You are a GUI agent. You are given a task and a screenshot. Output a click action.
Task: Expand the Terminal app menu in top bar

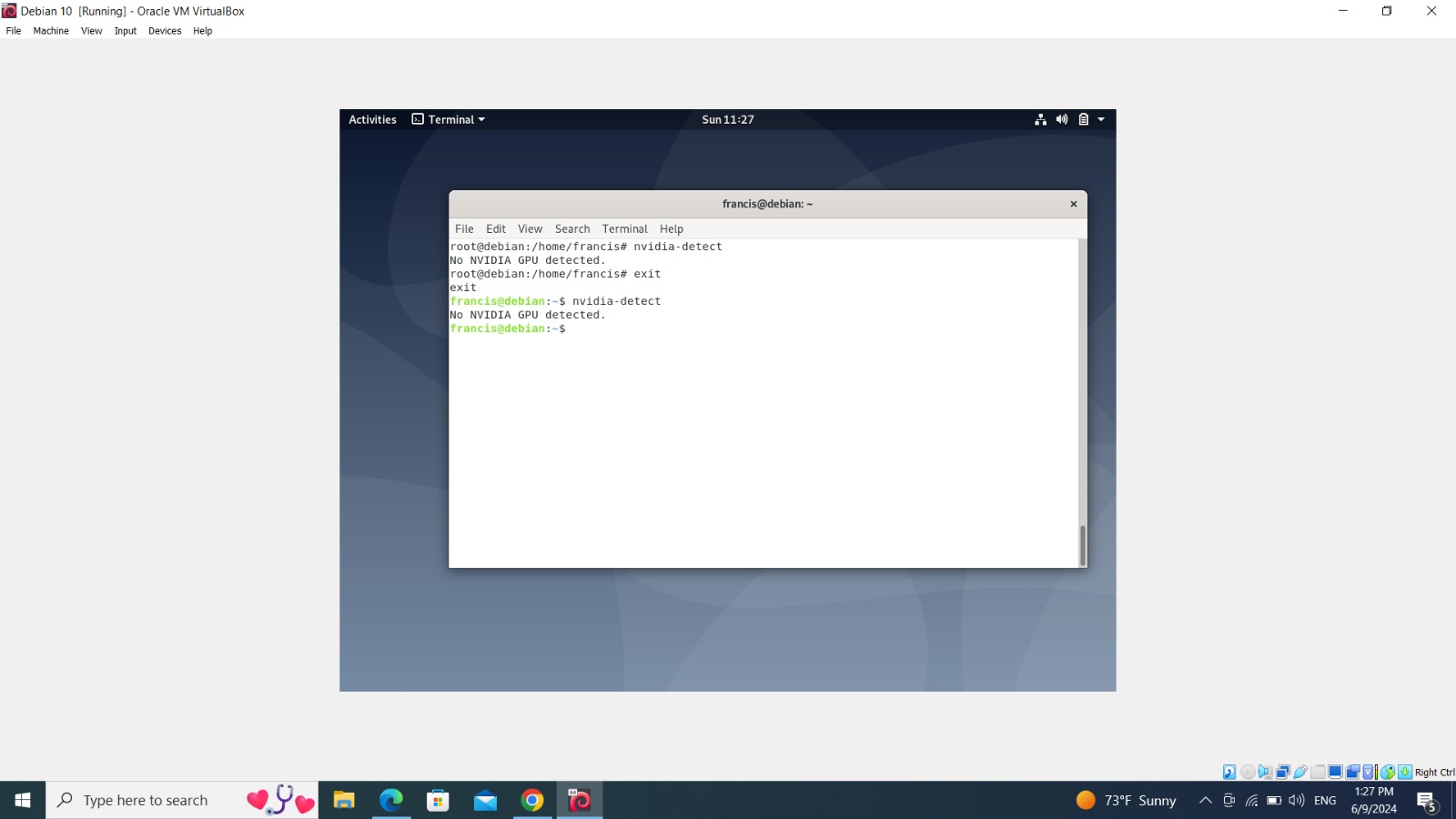449,119
